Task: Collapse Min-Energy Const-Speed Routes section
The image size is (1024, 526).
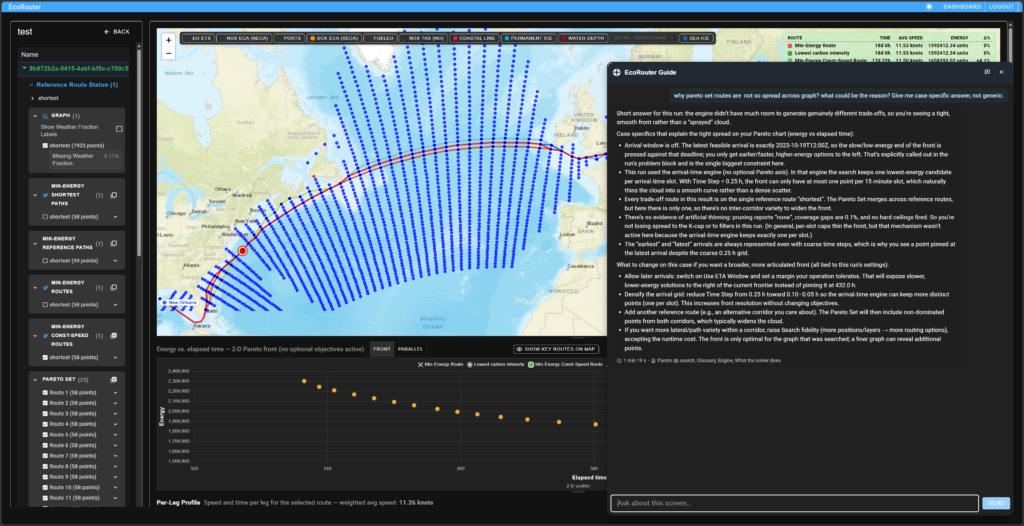Action: pyautogui.click(x=35, y=336)
